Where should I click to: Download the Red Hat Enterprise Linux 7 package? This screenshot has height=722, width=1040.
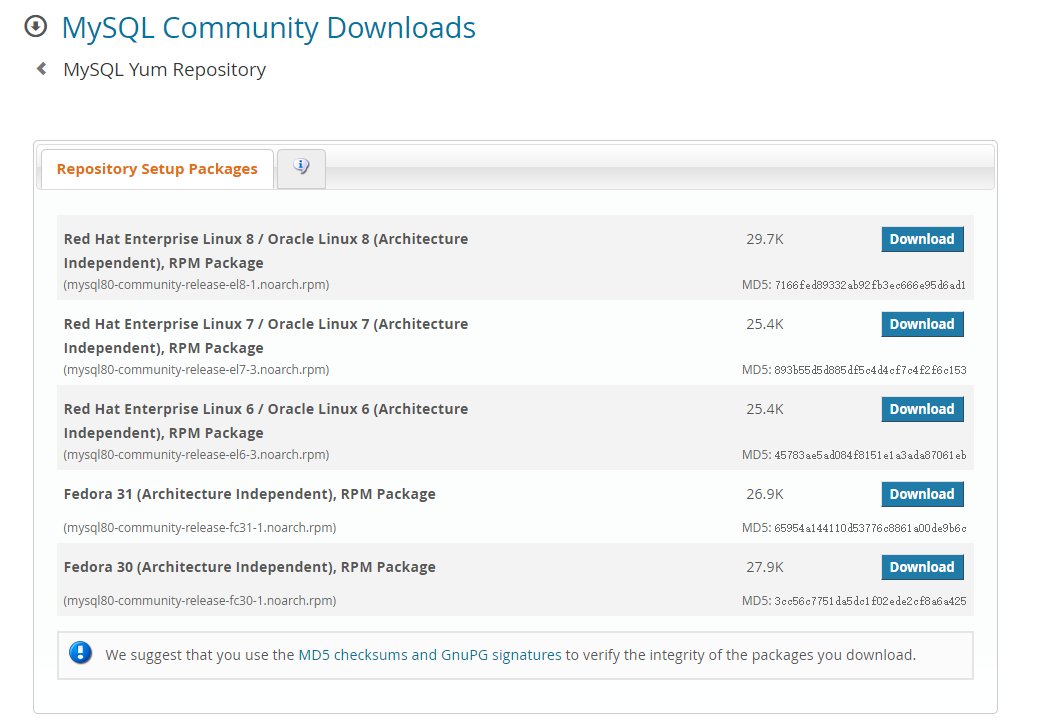click(922, 324)
